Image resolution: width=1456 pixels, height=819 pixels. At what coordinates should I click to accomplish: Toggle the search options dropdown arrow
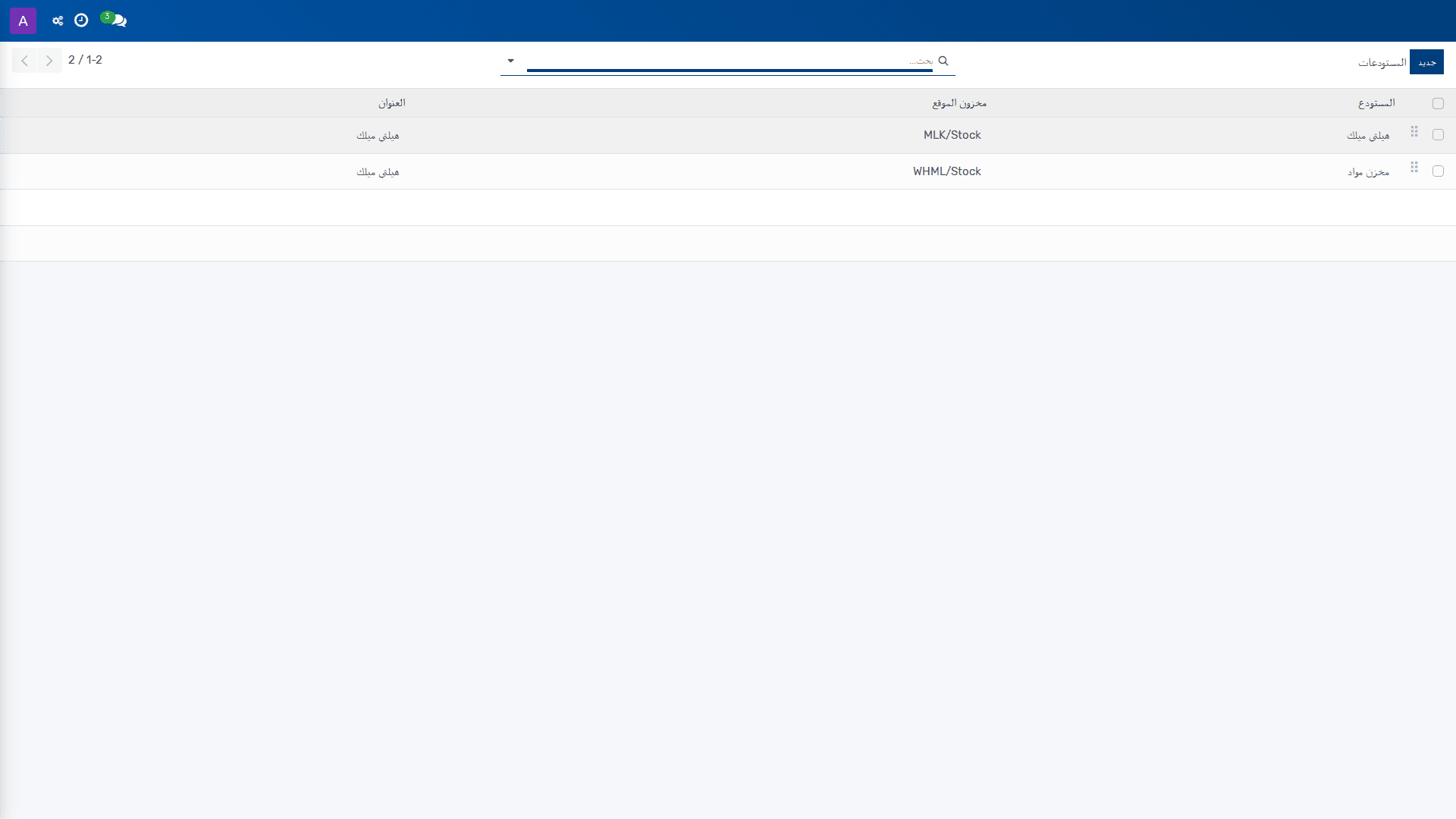[x=510, y=61]
